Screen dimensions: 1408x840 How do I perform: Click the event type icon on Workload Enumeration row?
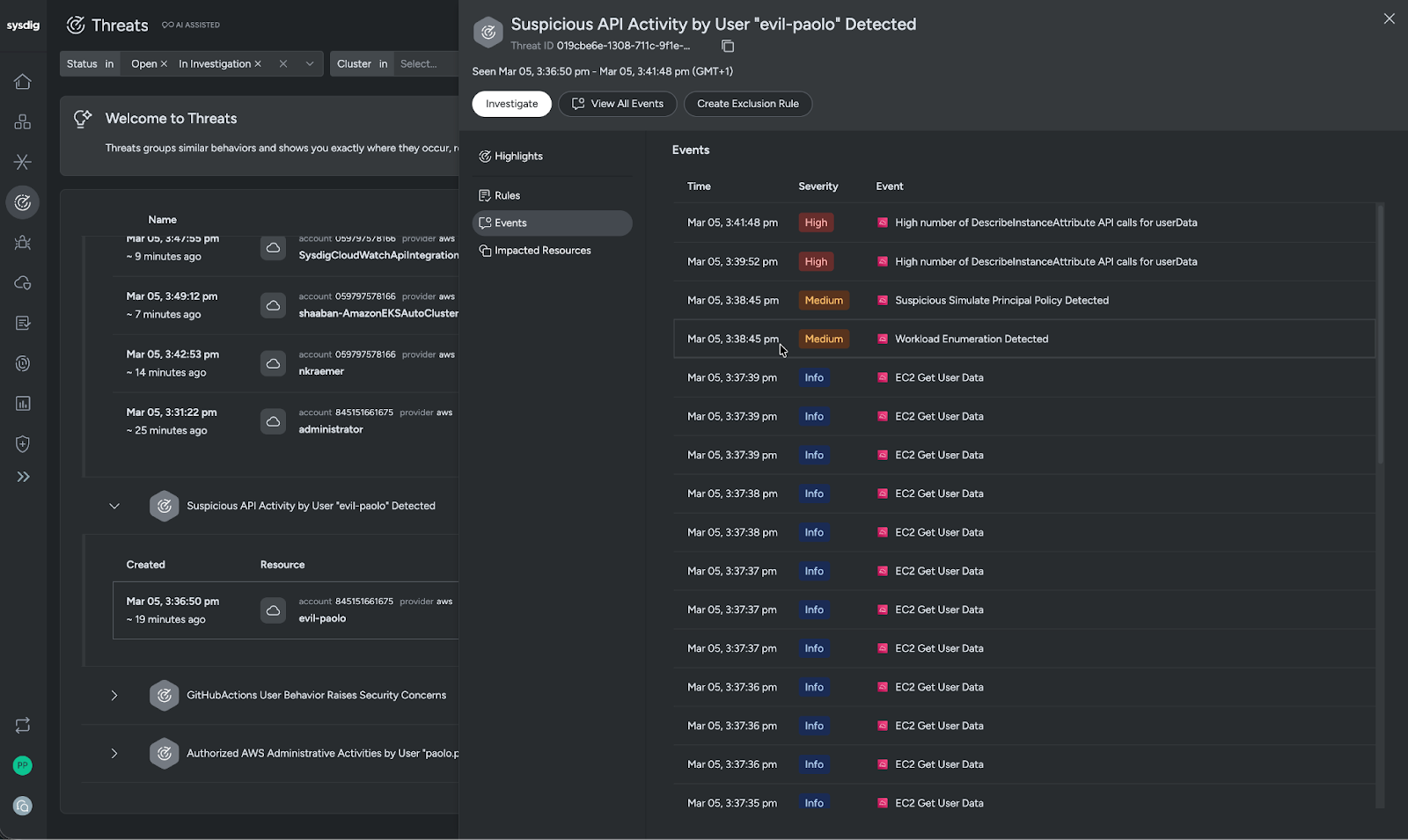click(883, 339)
